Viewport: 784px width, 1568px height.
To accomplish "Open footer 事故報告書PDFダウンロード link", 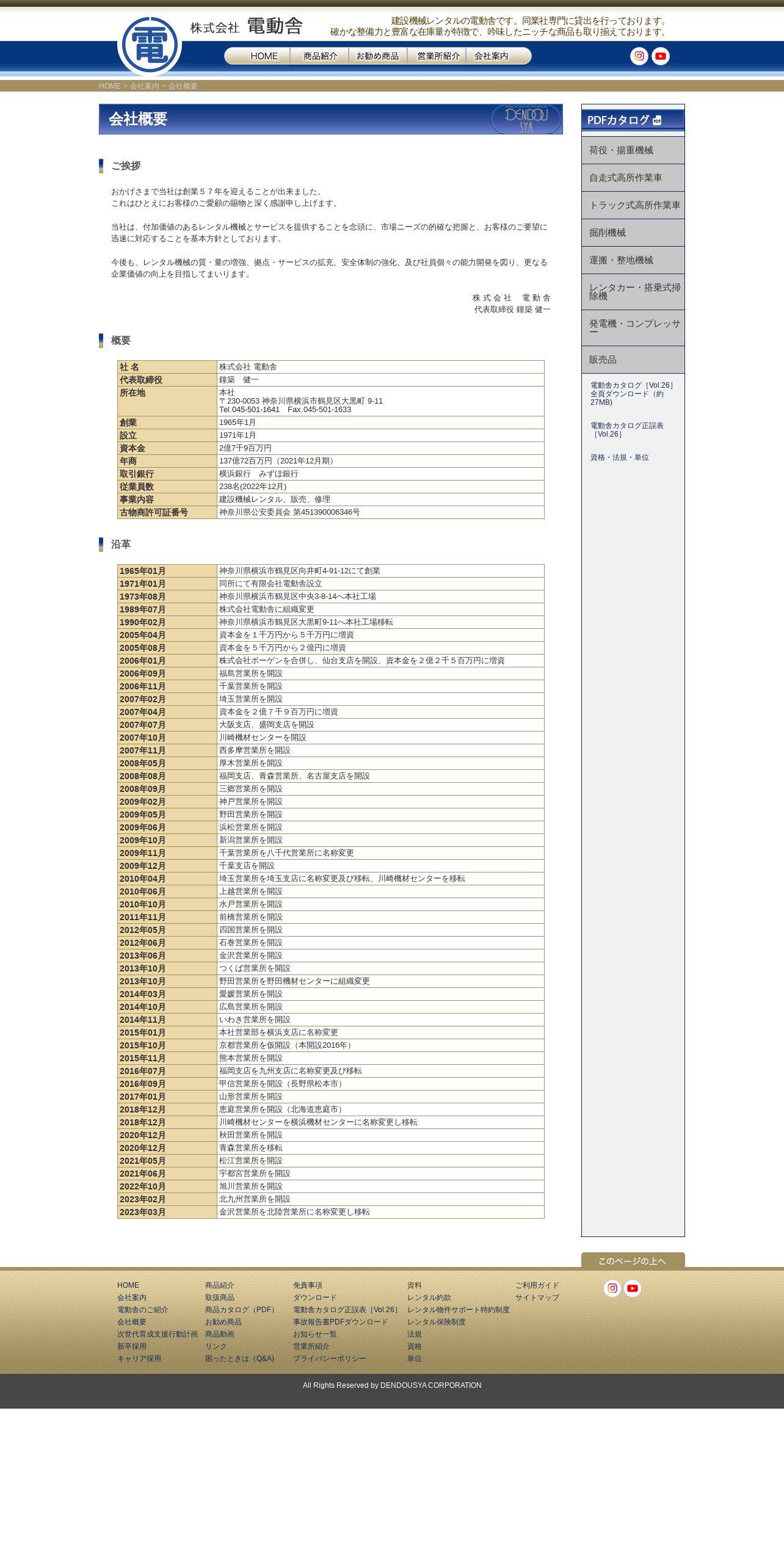I will coord(341,1322).
